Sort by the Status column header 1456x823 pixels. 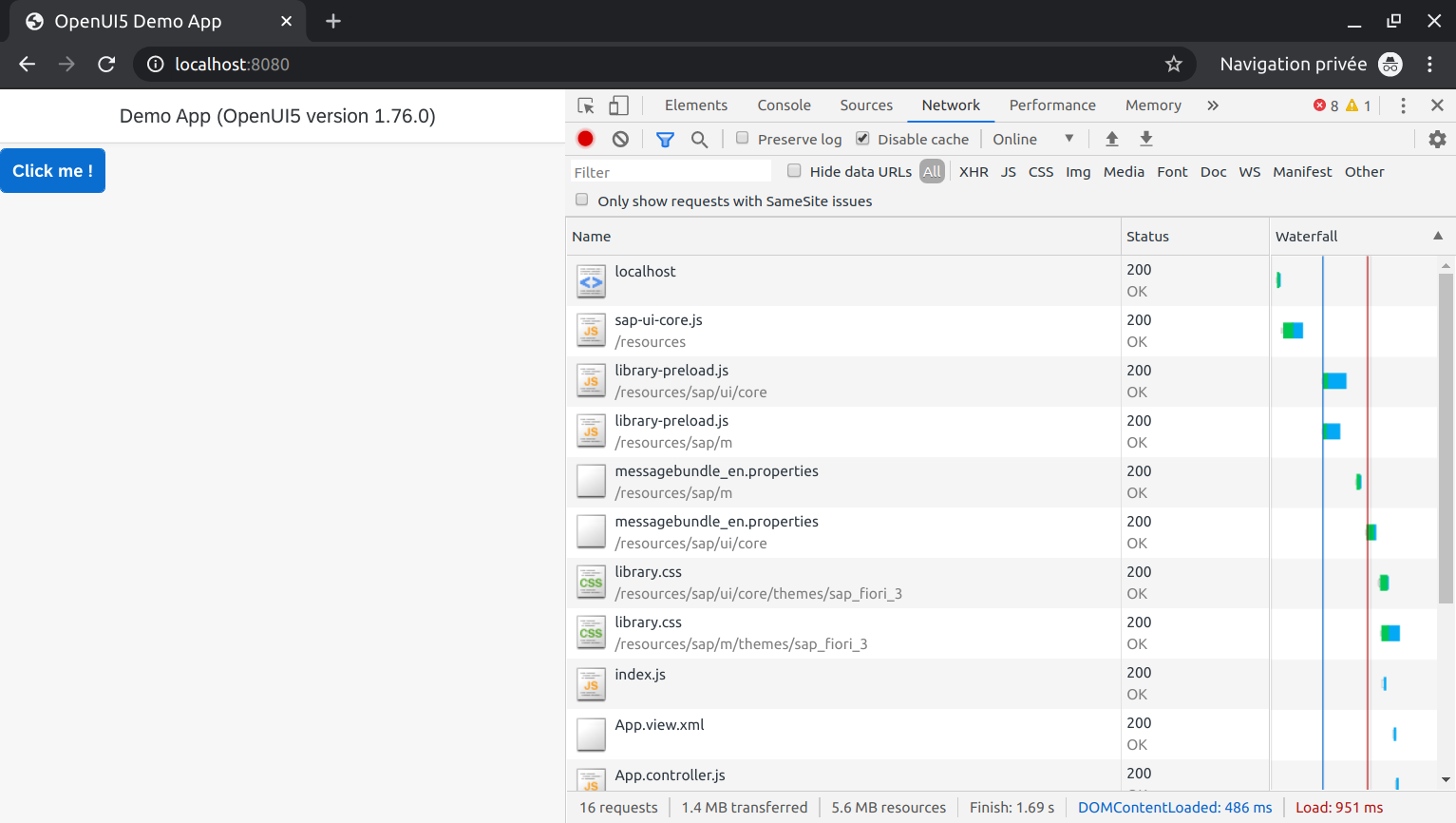click(x=1195, y=236)
